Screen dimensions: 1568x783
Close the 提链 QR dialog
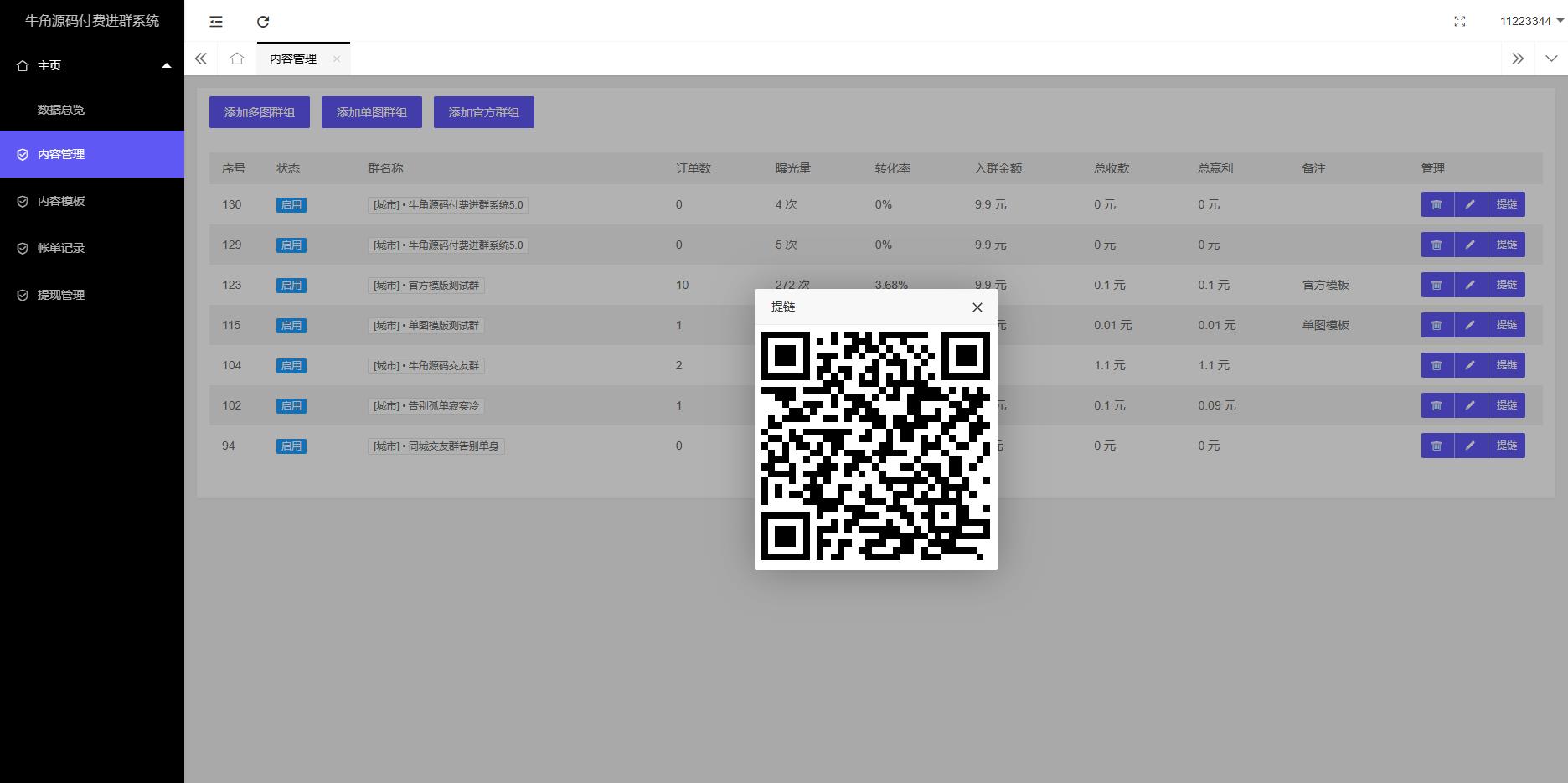tap(977, 307)
